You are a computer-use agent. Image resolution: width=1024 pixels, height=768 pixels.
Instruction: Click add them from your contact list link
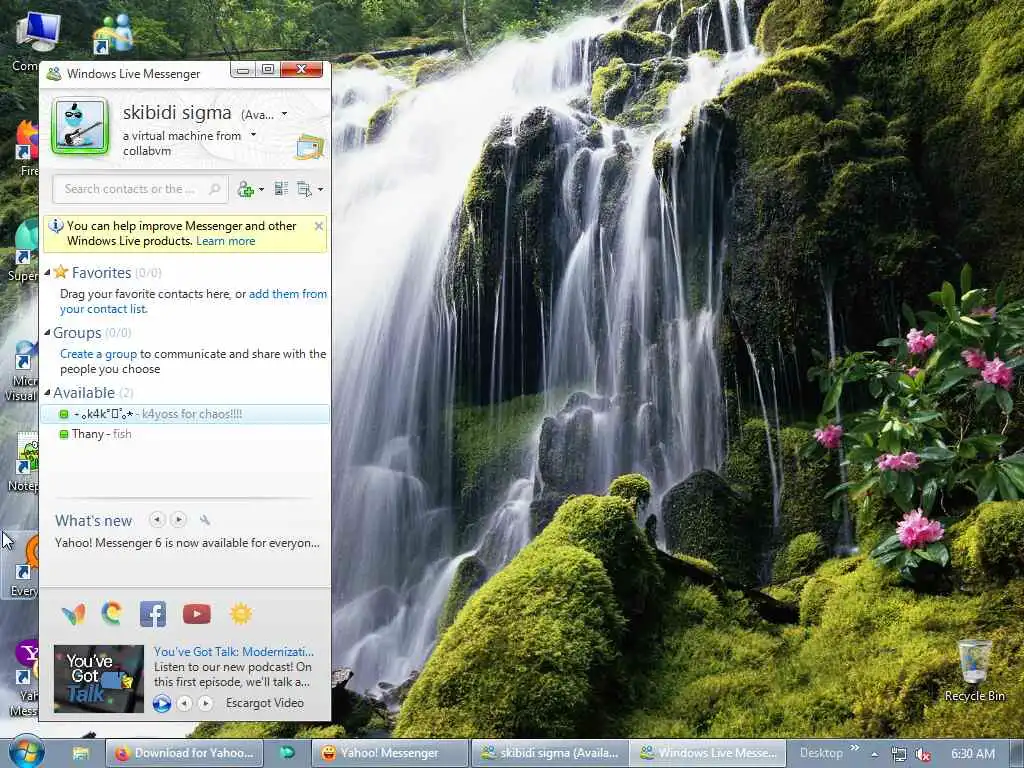pyautogui.click(x=193, y=302)
